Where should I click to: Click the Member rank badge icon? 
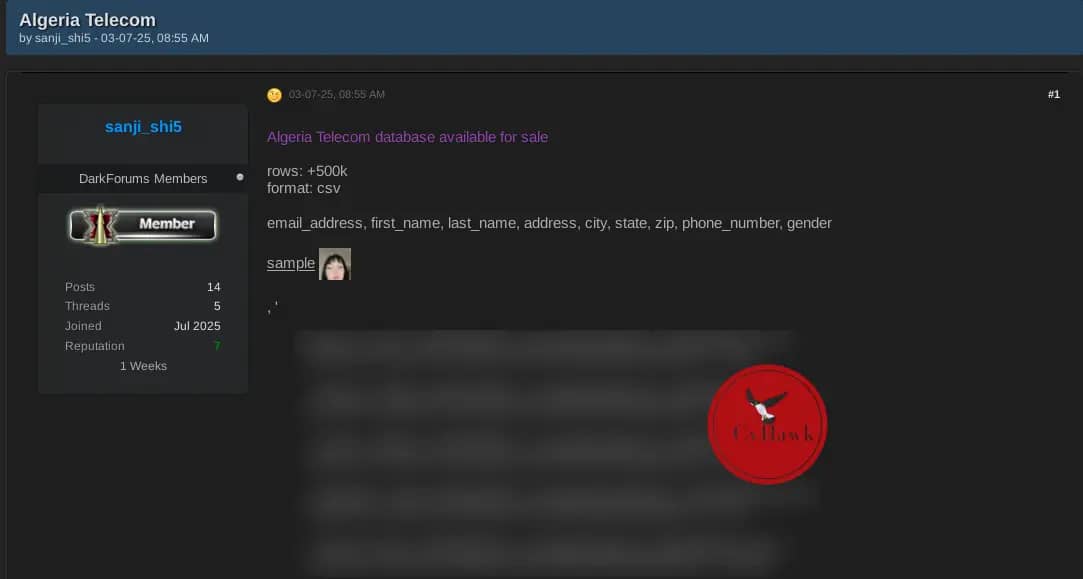point(143,225)
